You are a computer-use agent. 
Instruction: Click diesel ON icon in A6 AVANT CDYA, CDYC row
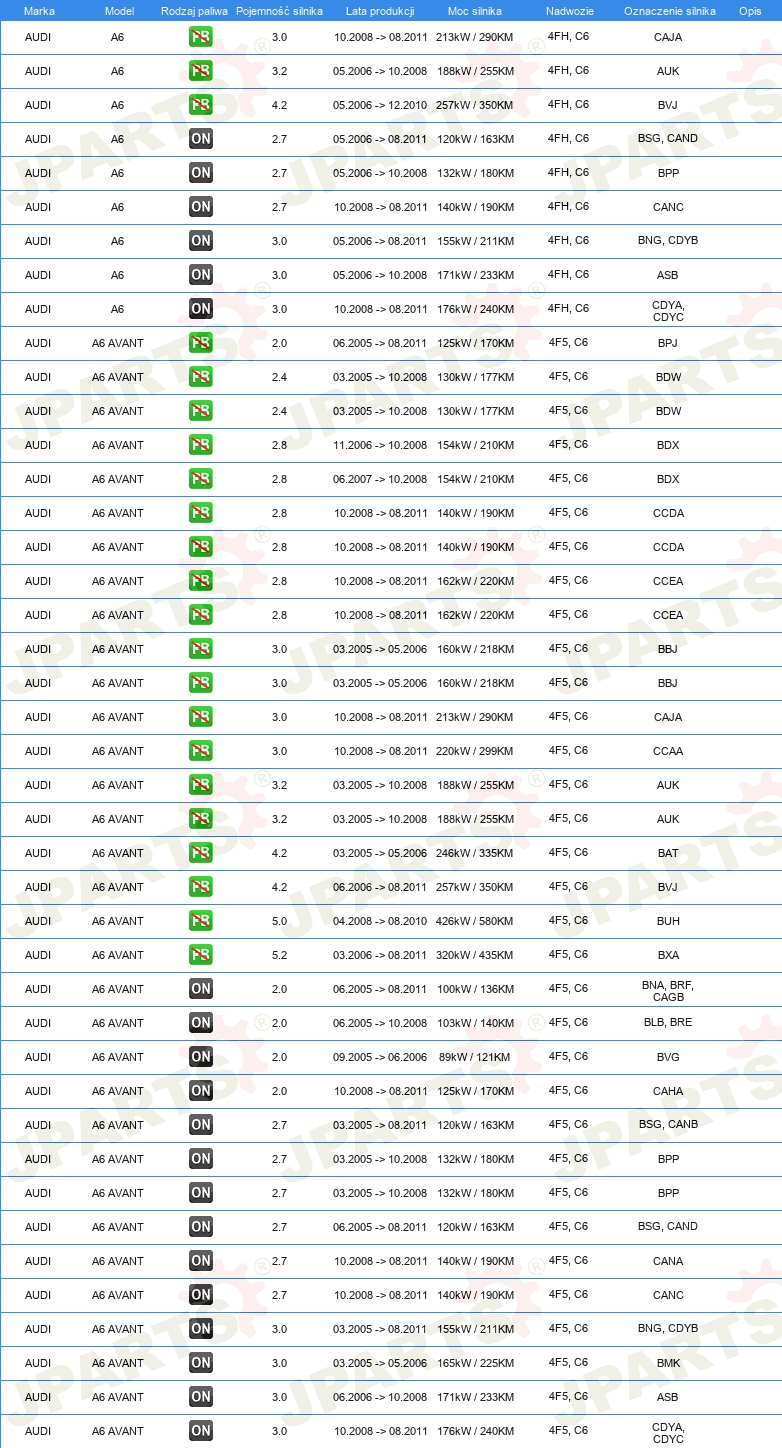201,1432
